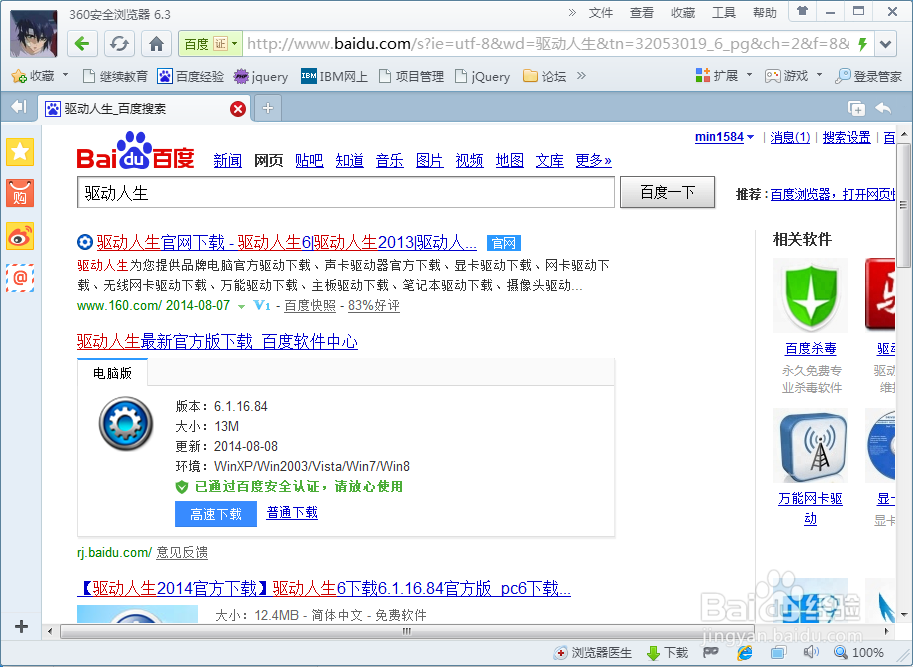The width and height of the screenshot is (913, 667).
Task: Open the jquery PHP bookmark
Action: (x=261, y=76)
